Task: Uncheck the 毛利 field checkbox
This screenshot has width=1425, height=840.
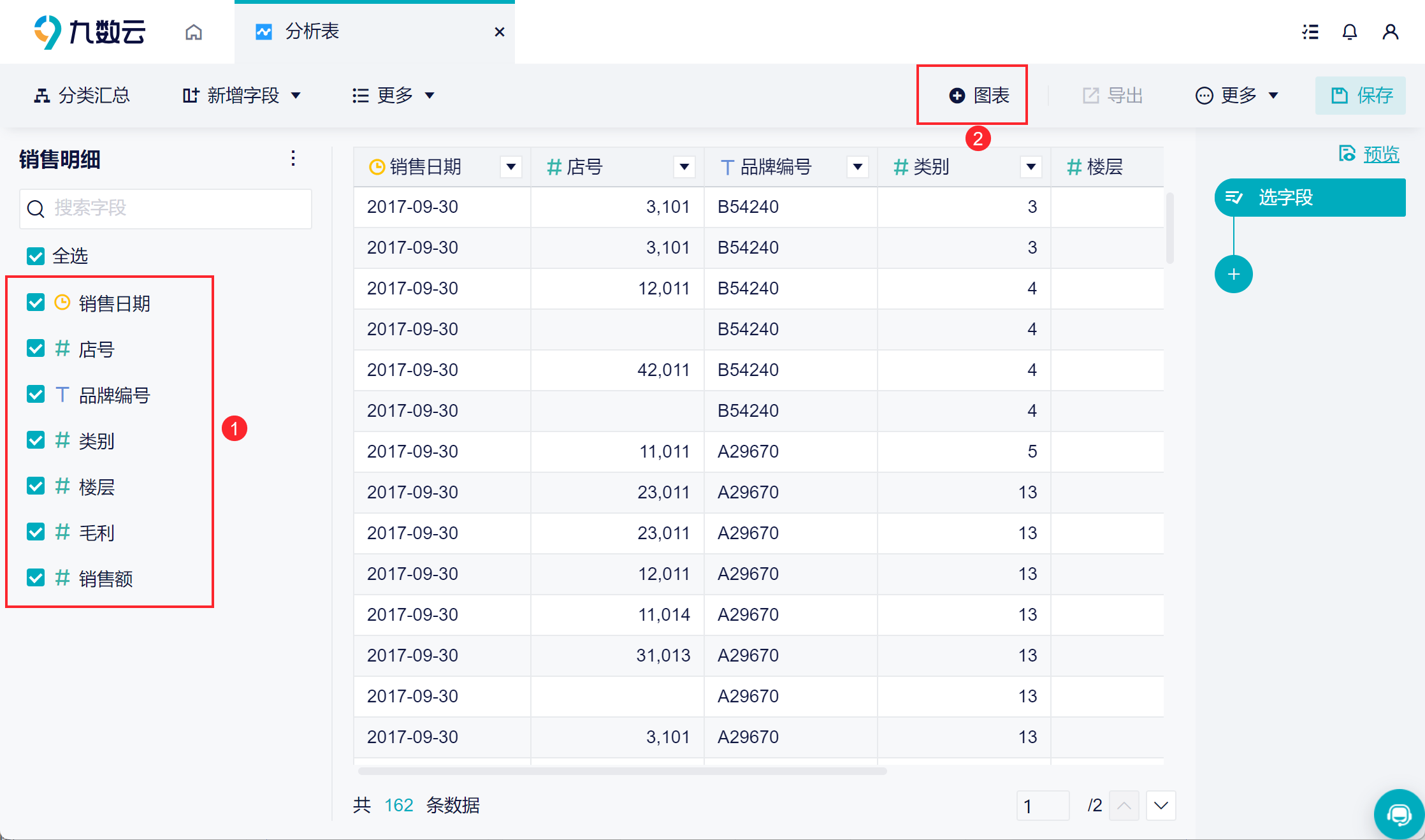Action: point(36,532)
